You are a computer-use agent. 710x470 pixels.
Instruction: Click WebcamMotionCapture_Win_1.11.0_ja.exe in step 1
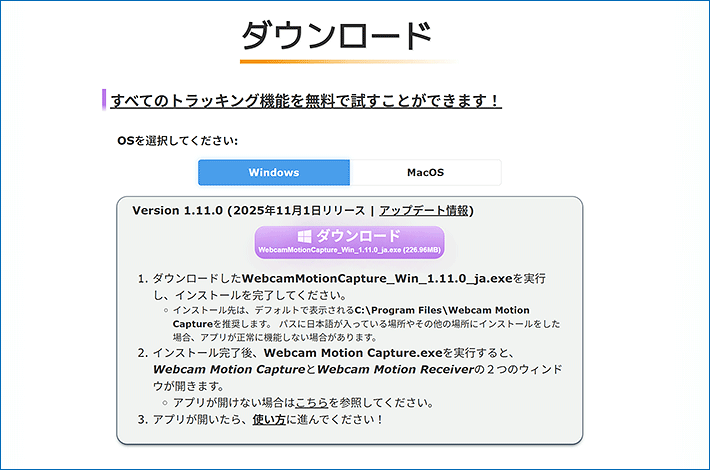point(377,278)
